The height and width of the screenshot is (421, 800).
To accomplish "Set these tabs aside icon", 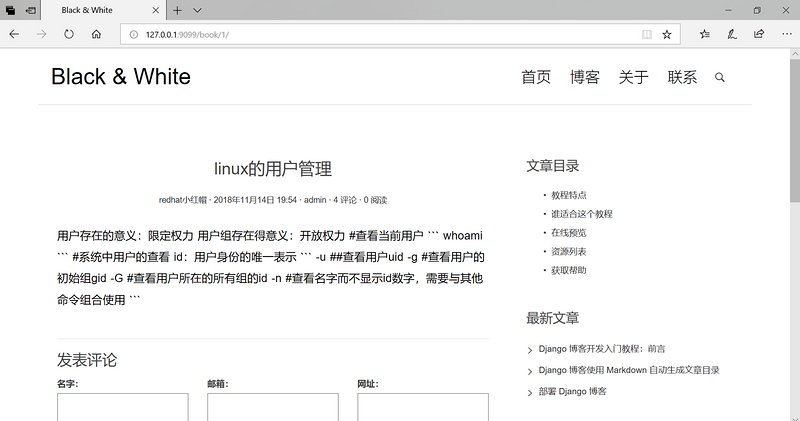I will [31, 10].
